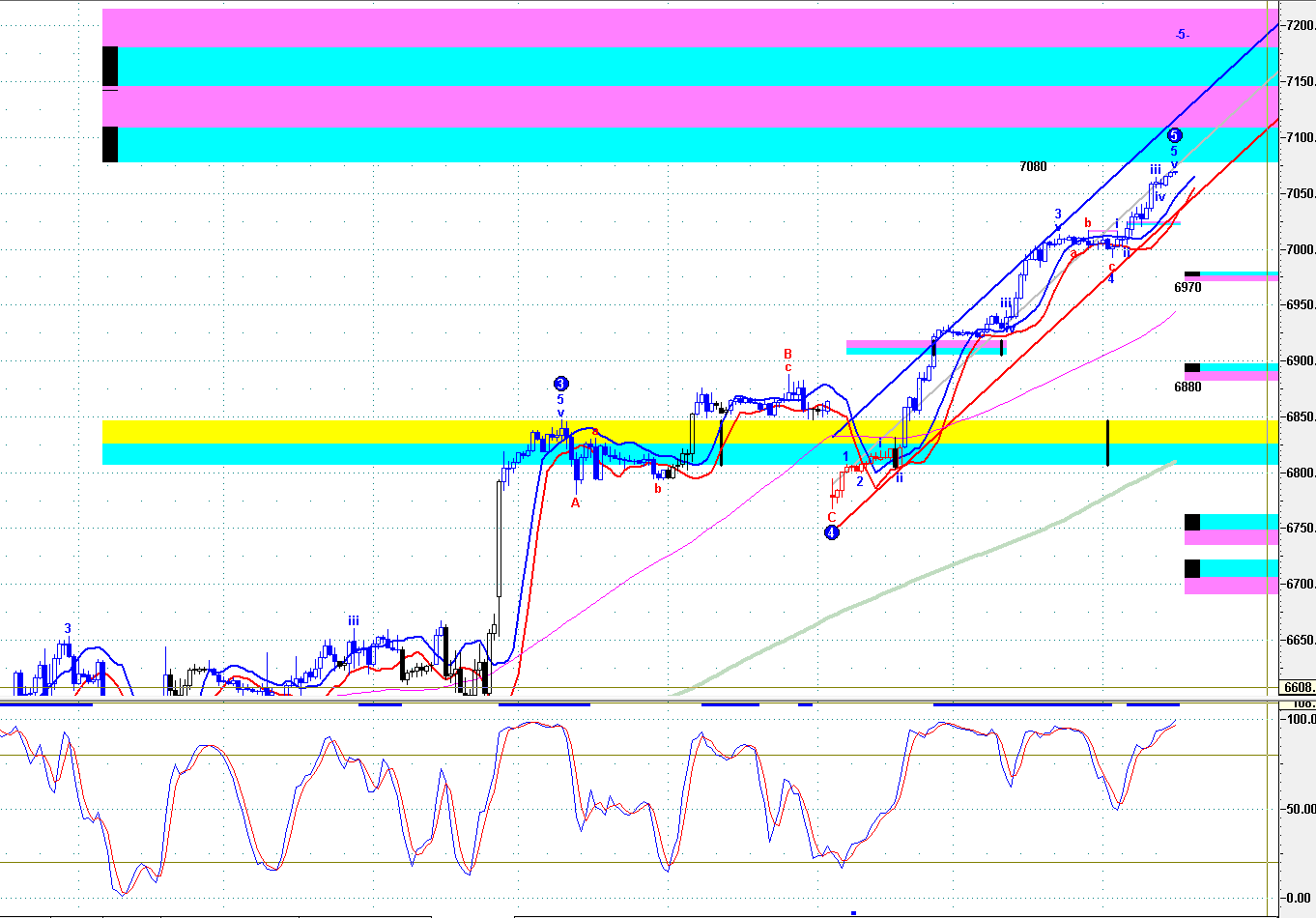Select the 7080 price annotation
This screenshot has width=1316, height=918.
click(x=1033, y=166)
